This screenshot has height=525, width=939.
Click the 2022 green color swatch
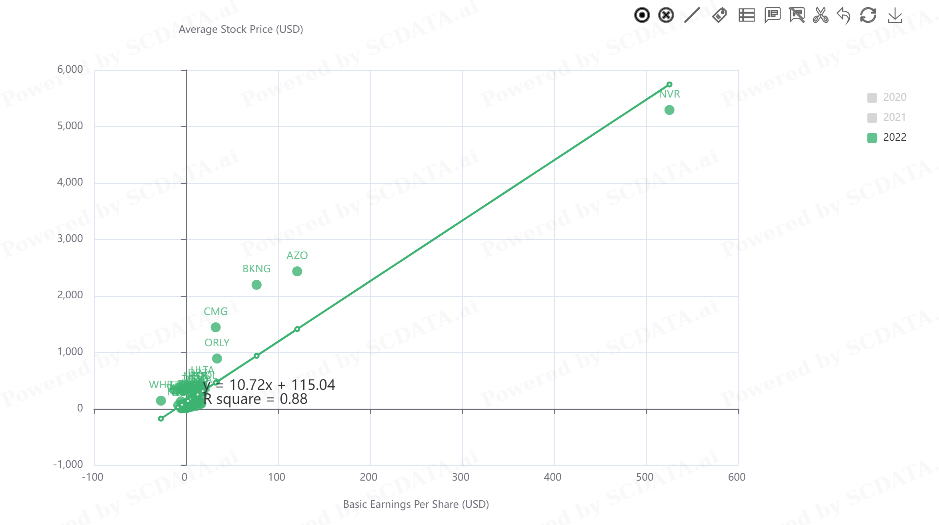(872, 138)
